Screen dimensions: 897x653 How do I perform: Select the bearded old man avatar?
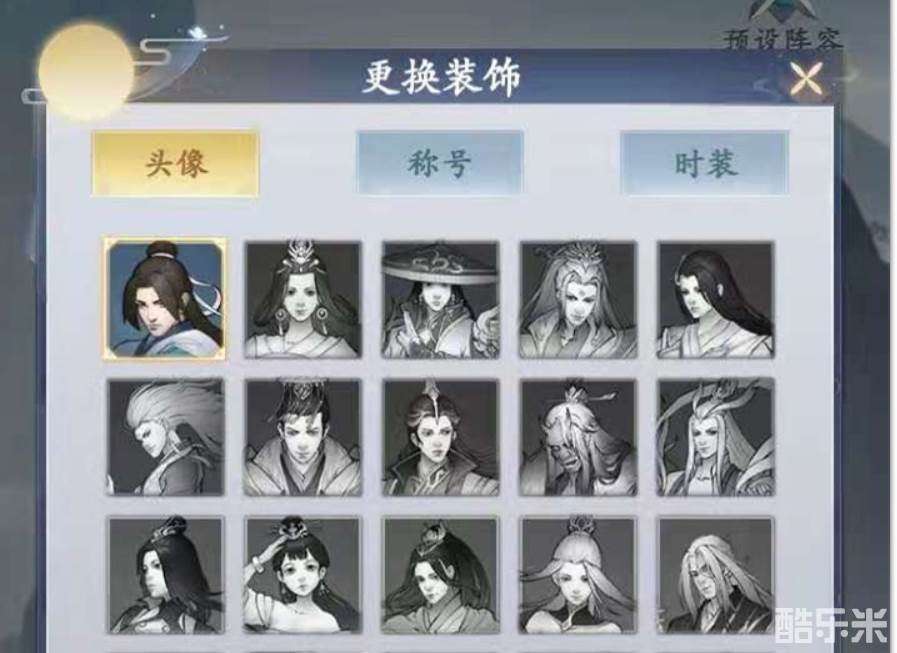578,438
